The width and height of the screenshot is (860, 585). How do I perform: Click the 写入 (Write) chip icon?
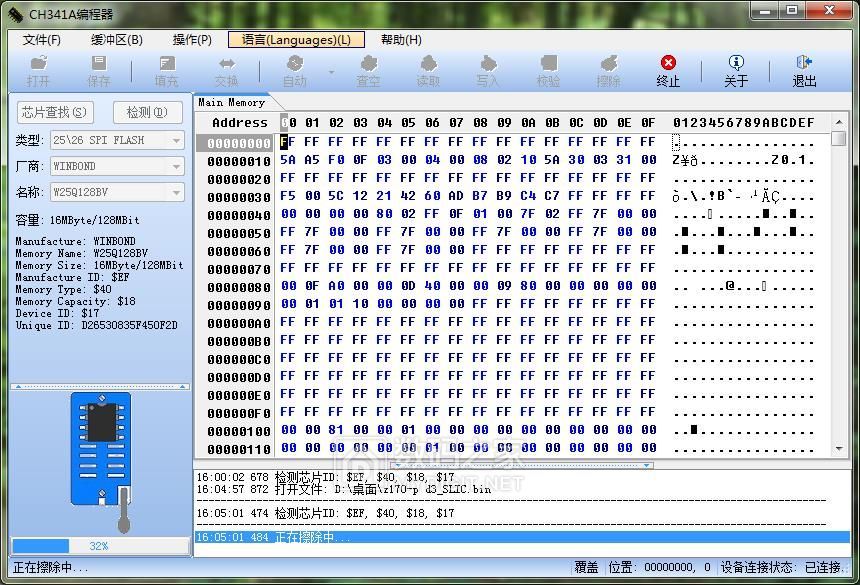[x=488, y=70]
